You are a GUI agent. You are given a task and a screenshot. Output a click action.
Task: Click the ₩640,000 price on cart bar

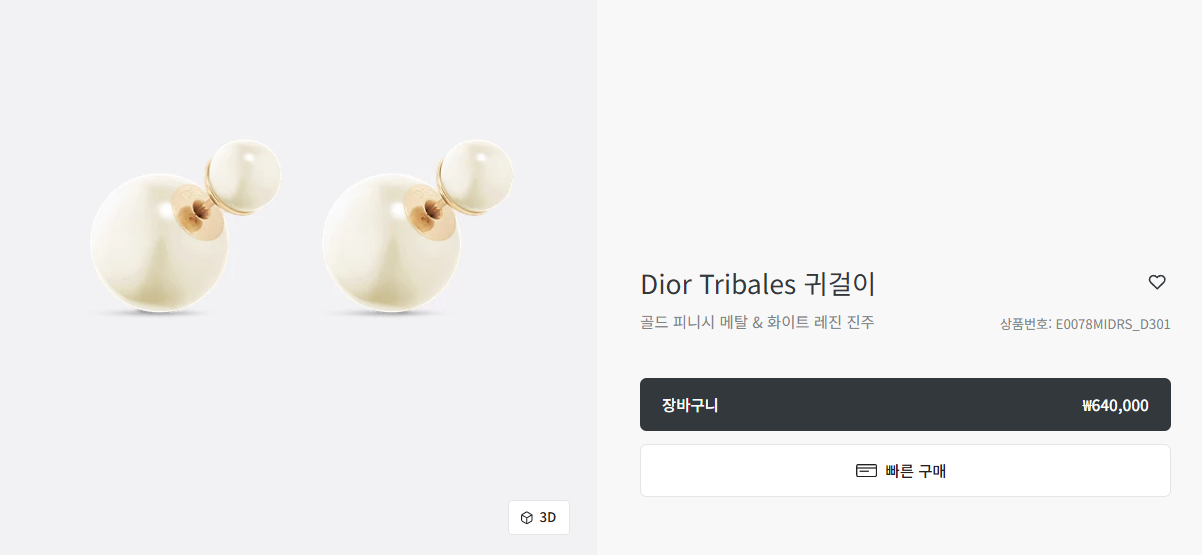1115,405
